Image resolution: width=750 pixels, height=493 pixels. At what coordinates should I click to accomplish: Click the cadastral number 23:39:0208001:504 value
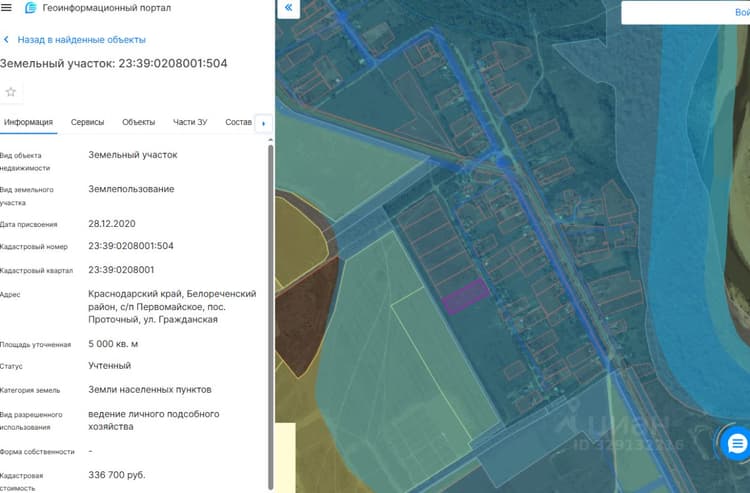pos(131,246)
